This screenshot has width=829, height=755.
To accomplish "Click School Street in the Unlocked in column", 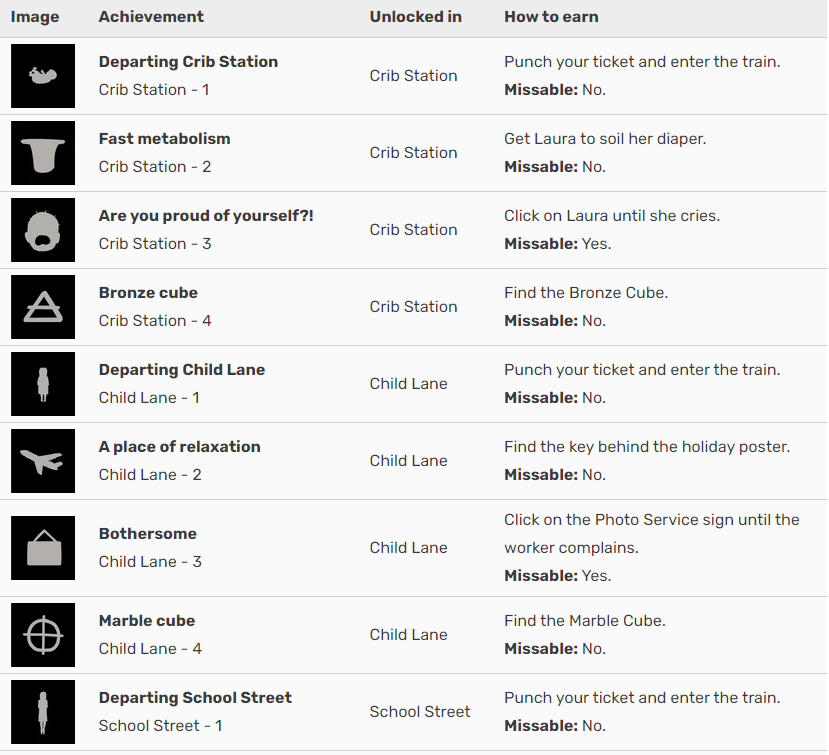I will point(420,712).
